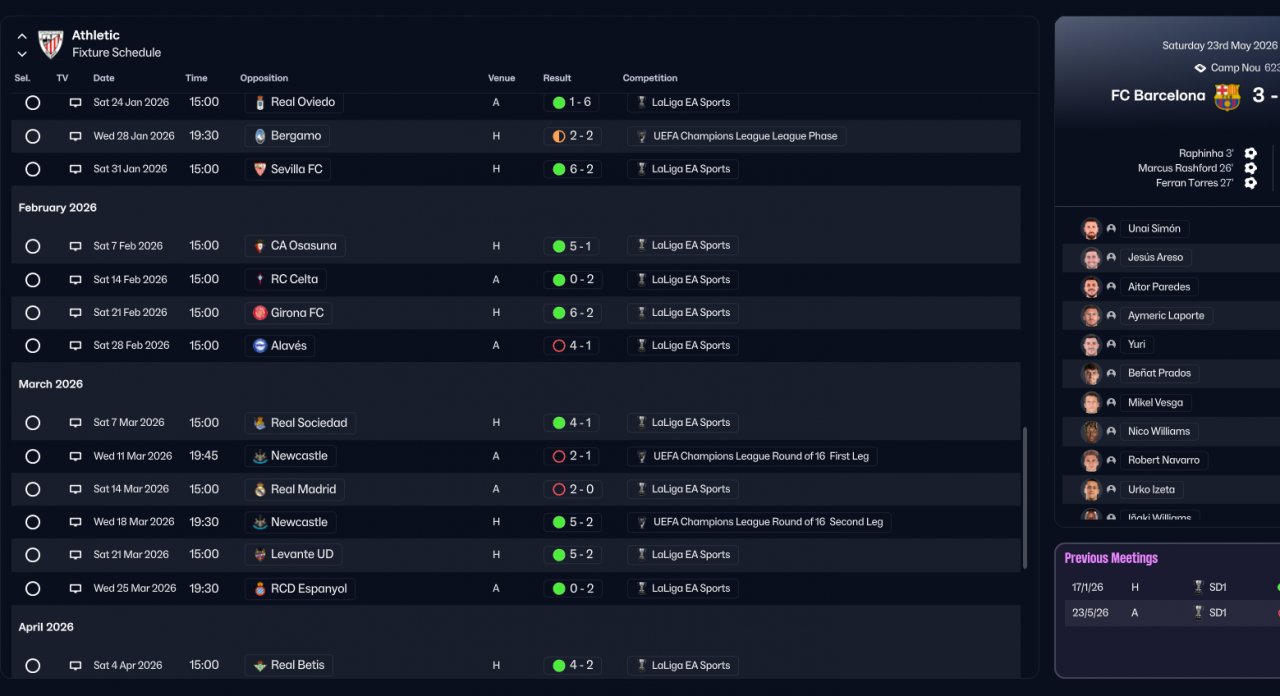
Task: Click the Real Sociedad club badge icon
Action: tap(260, 423)
